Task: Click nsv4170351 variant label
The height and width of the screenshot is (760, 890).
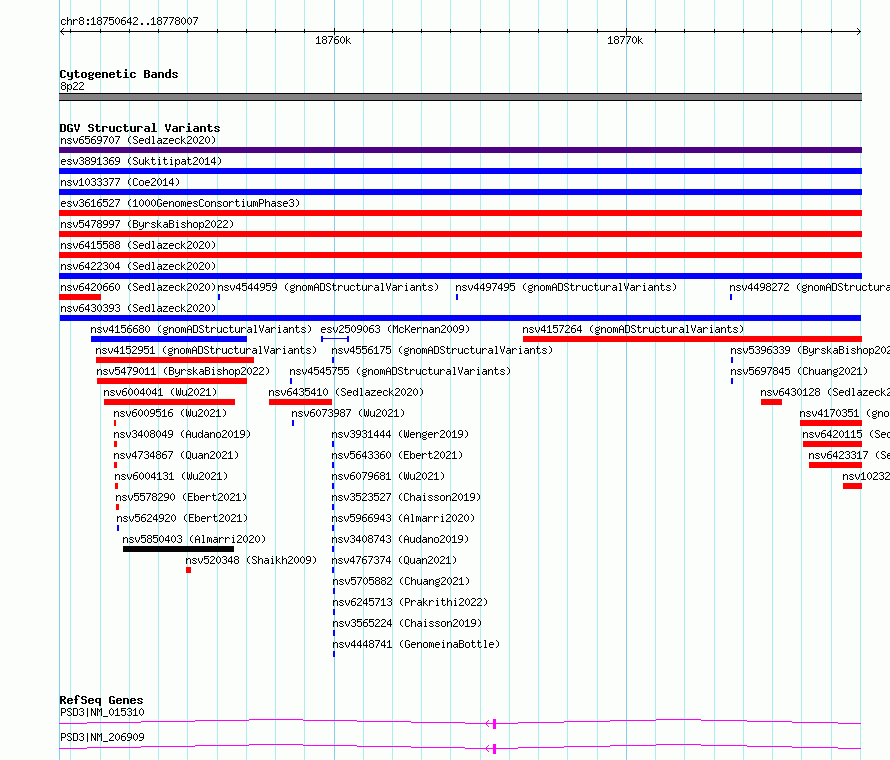Action: coord(845,413)
